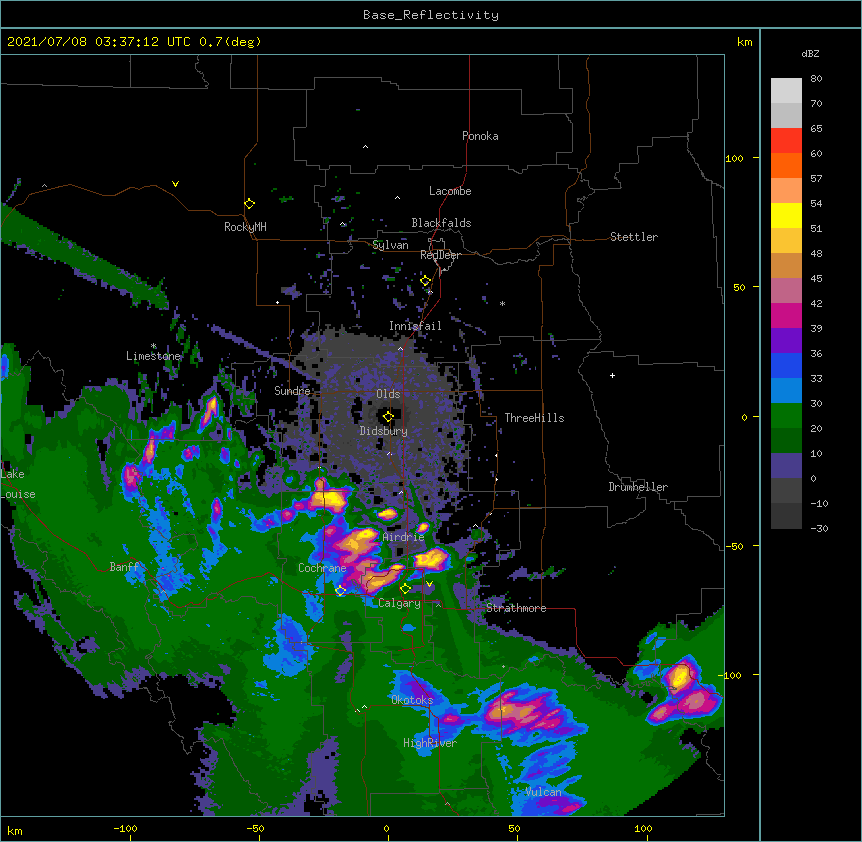The height and width of the screenshot is (842, 862).
Task: Click the Stettler city label
Action: tap(634, 237)
